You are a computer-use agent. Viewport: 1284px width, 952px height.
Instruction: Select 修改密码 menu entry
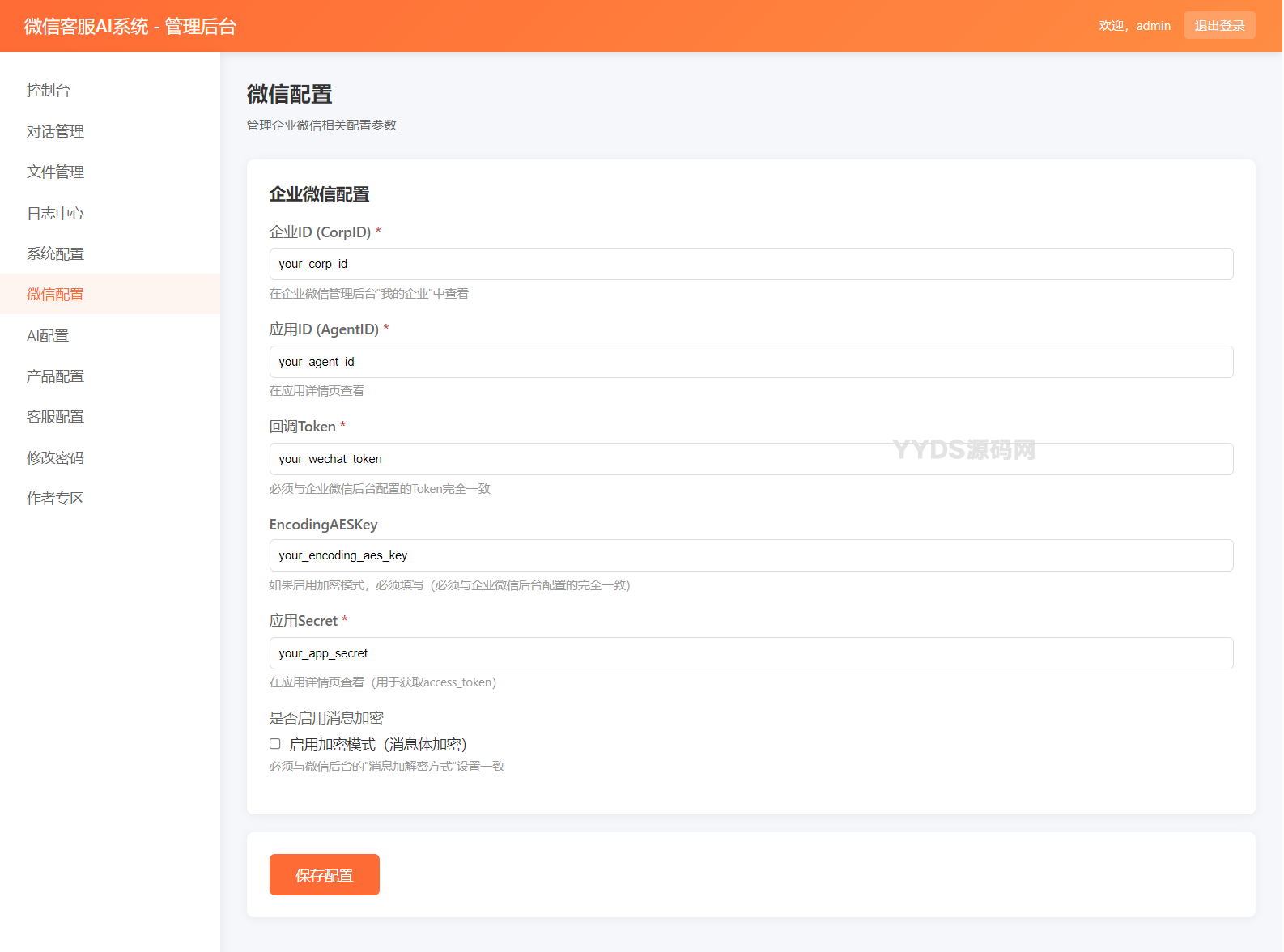point(55,457)
